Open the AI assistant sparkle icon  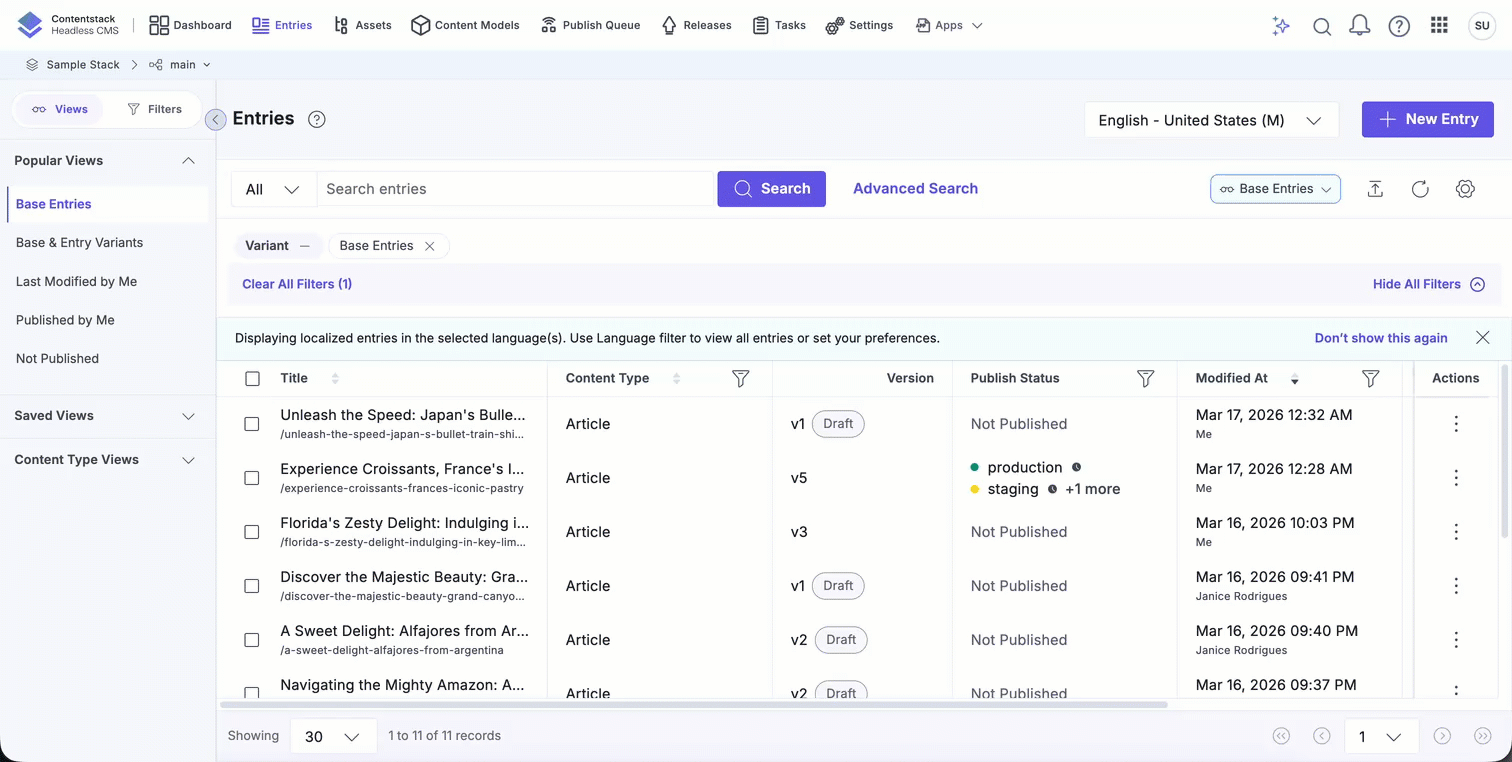point(1280,26)
